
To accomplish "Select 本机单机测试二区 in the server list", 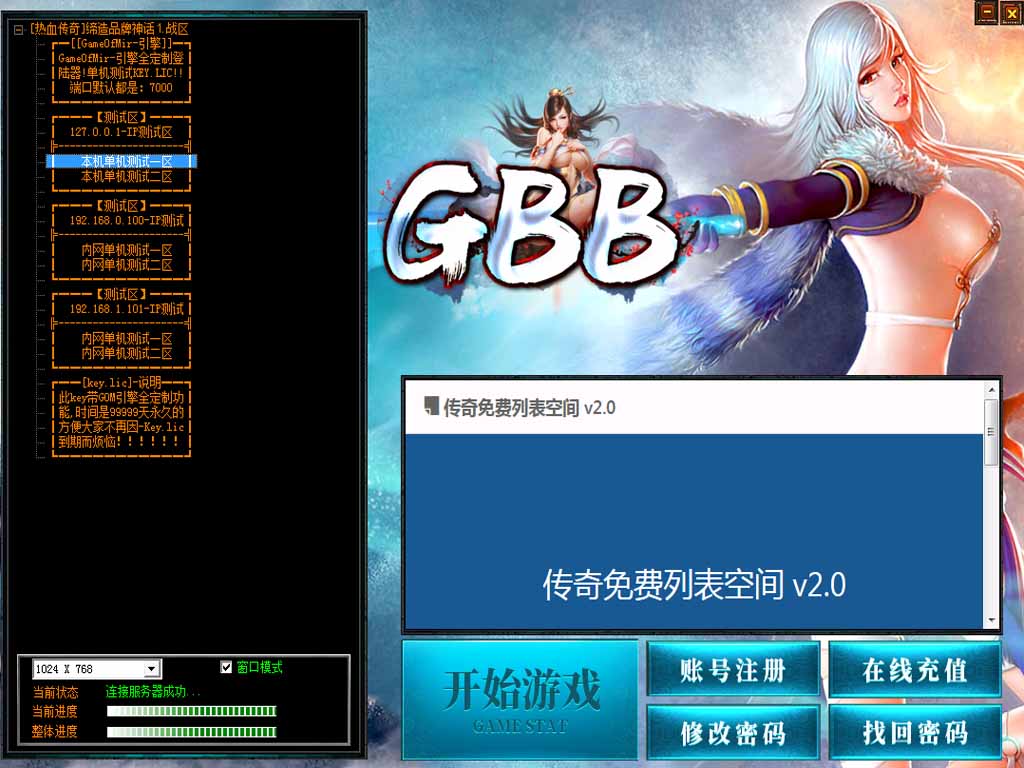I will (126, 177).
